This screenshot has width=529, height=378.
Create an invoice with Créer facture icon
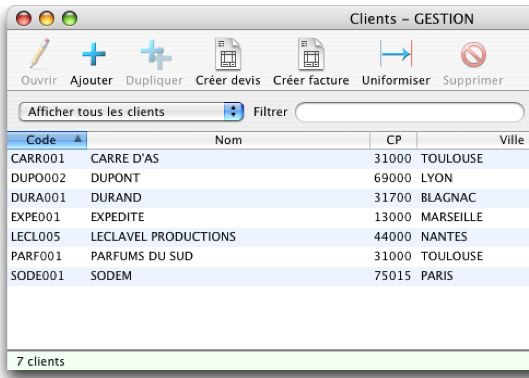[311, 54]
